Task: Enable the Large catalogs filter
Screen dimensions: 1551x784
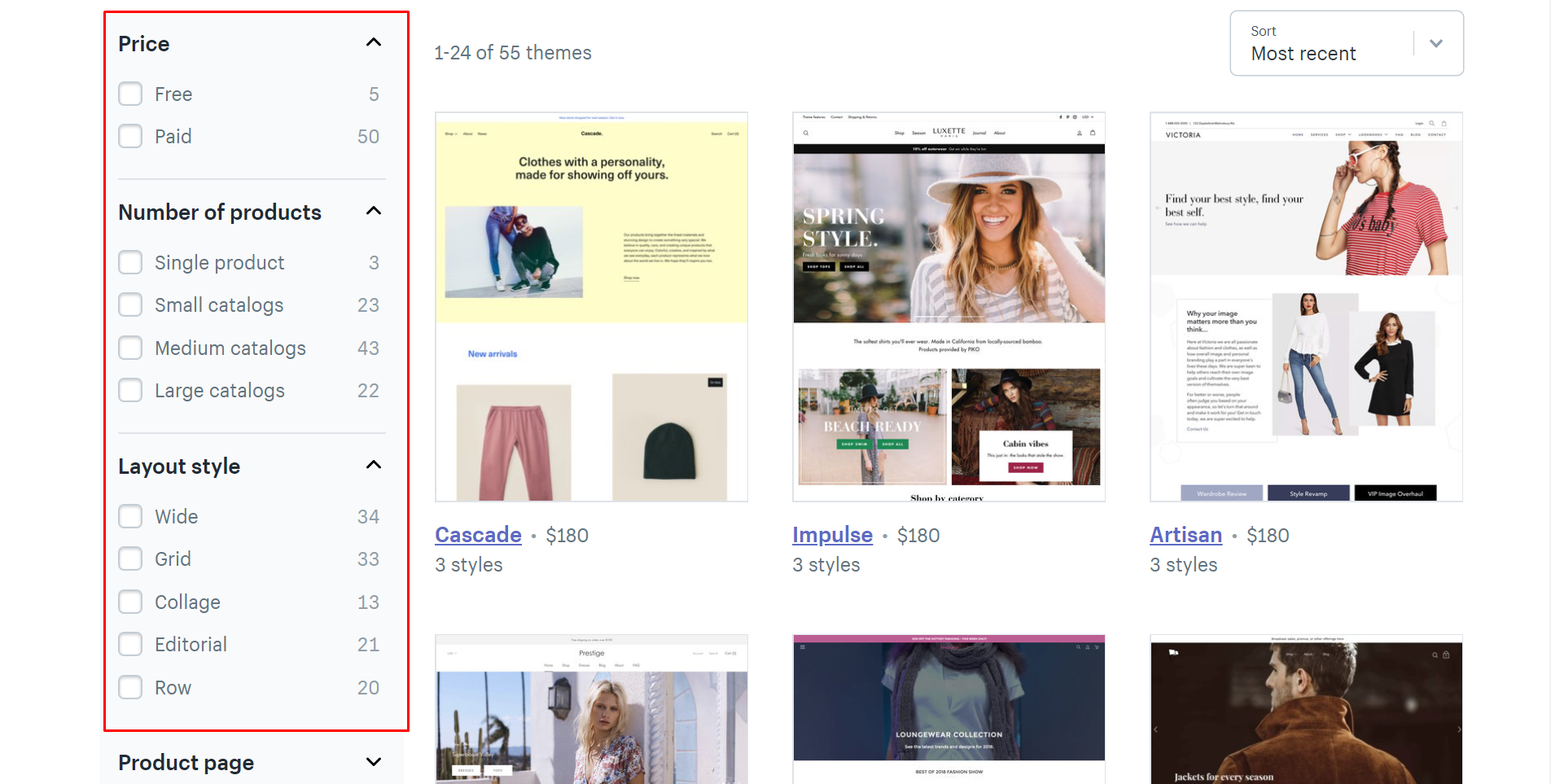Action: click(x=130, y=390)
